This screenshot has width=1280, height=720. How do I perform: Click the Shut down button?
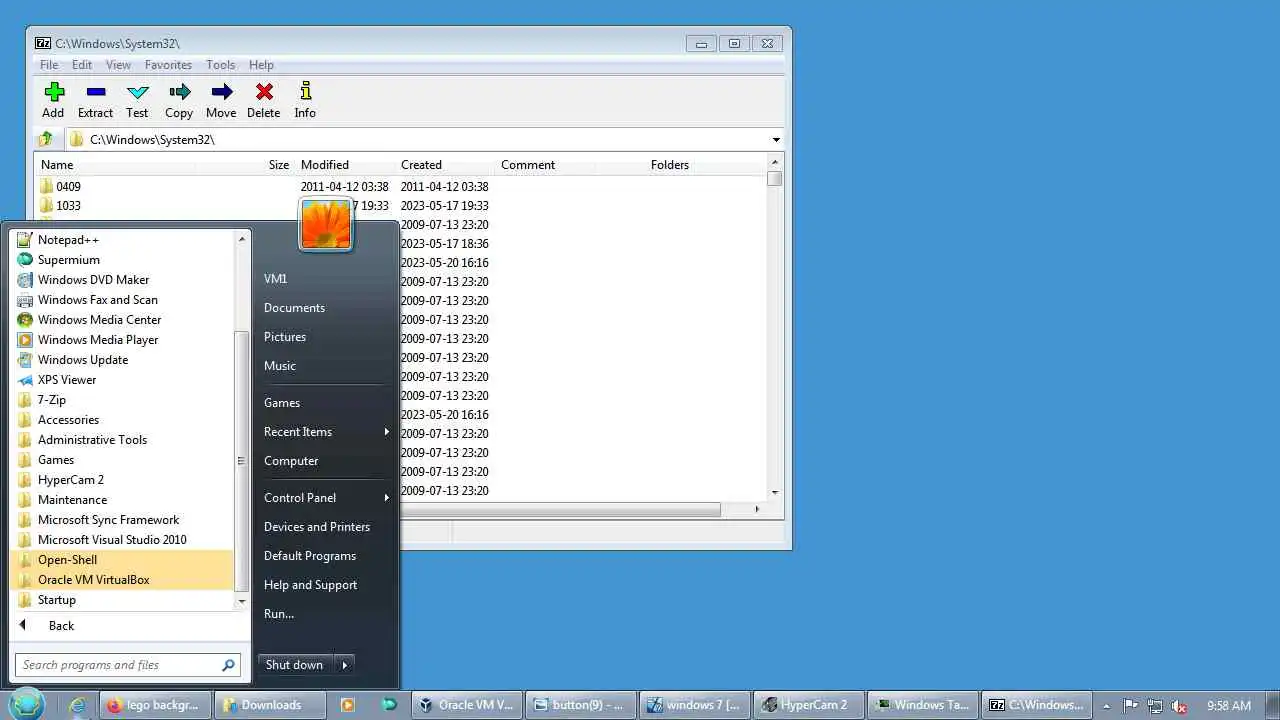pos(295,665)
